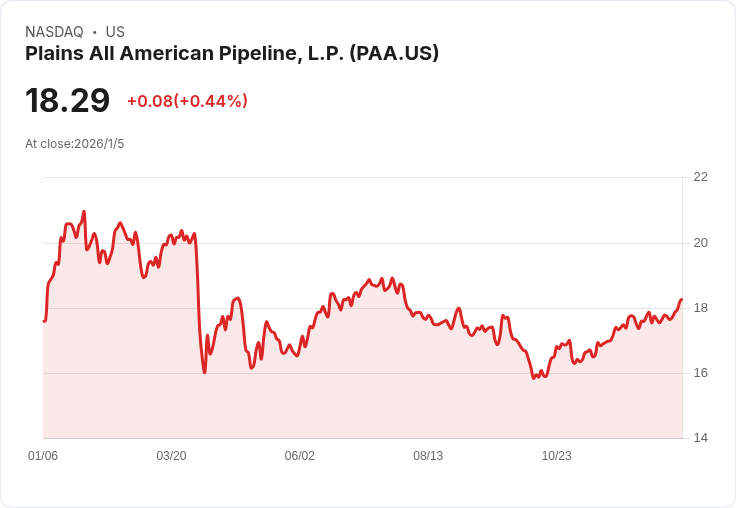Click the 20 y-axis label
This screenshot has width=736, height=508.
(700, 243)
